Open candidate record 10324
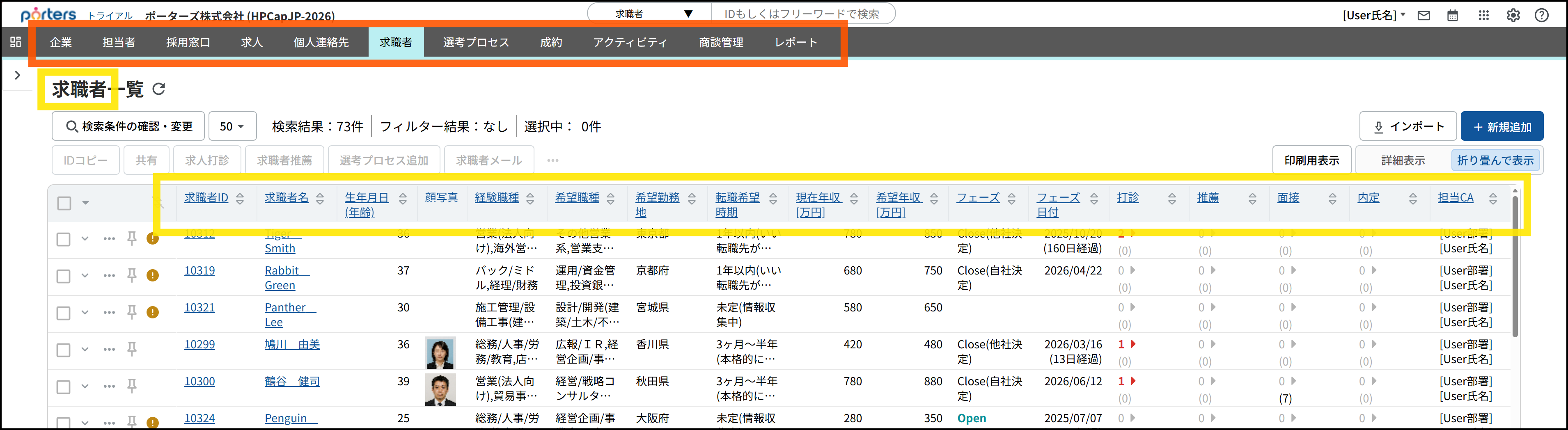 coord(199,418)
